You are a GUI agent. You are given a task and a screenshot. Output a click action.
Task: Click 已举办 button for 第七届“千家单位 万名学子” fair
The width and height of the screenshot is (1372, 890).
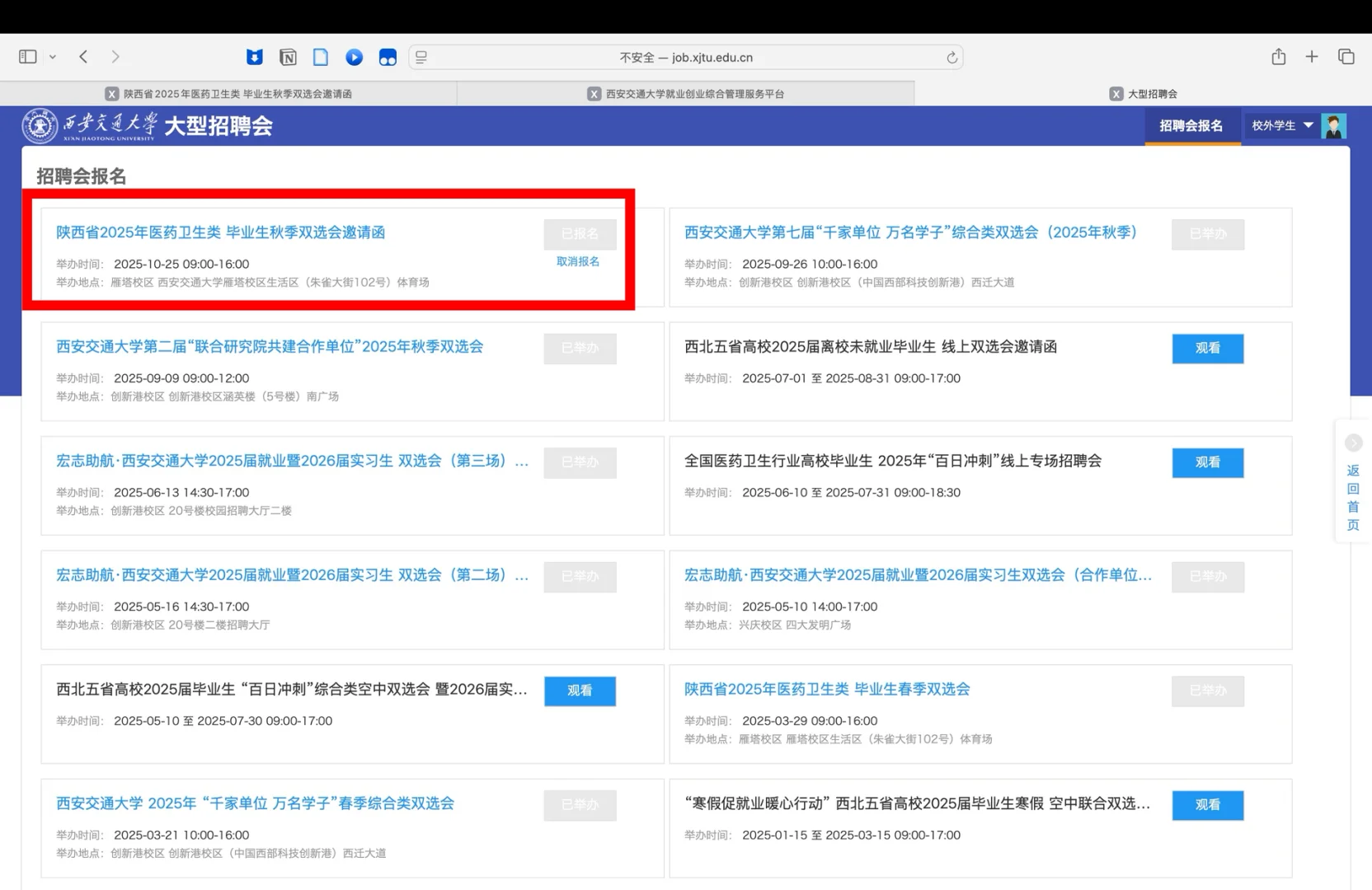tap(1208, 234)
